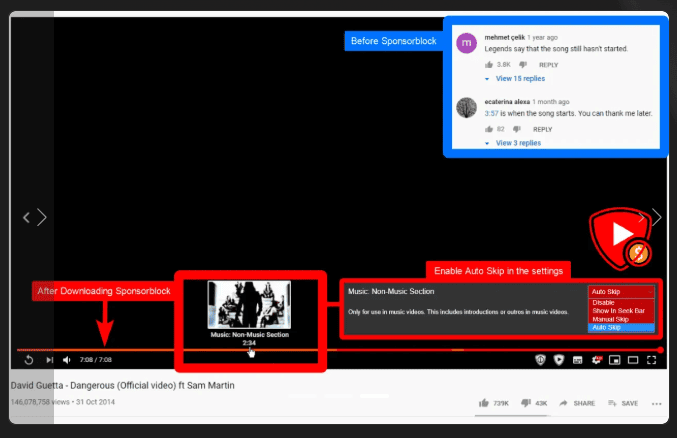Click the 7:08 / 7:08 time display
The height and width of the screenshot is (438, 677).
[95, 360]
